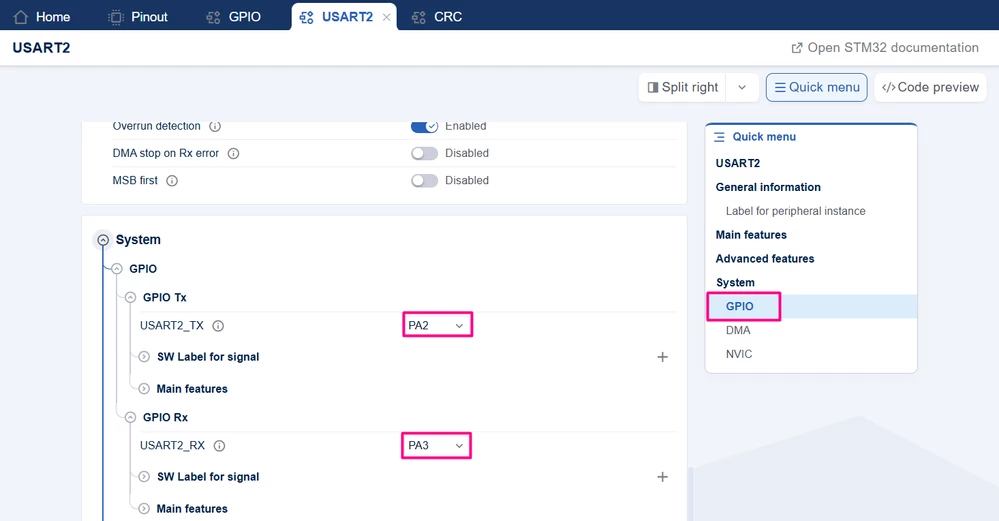Click the Split right button
Image resolution: width=999 pixels, height=521 pixels.
click(682, 87)
